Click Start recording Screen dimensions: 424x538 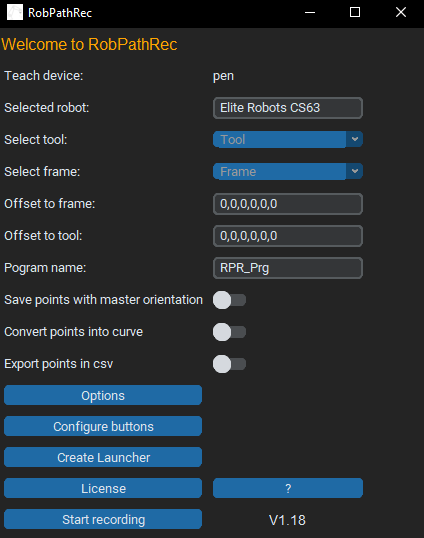(103, 519)
